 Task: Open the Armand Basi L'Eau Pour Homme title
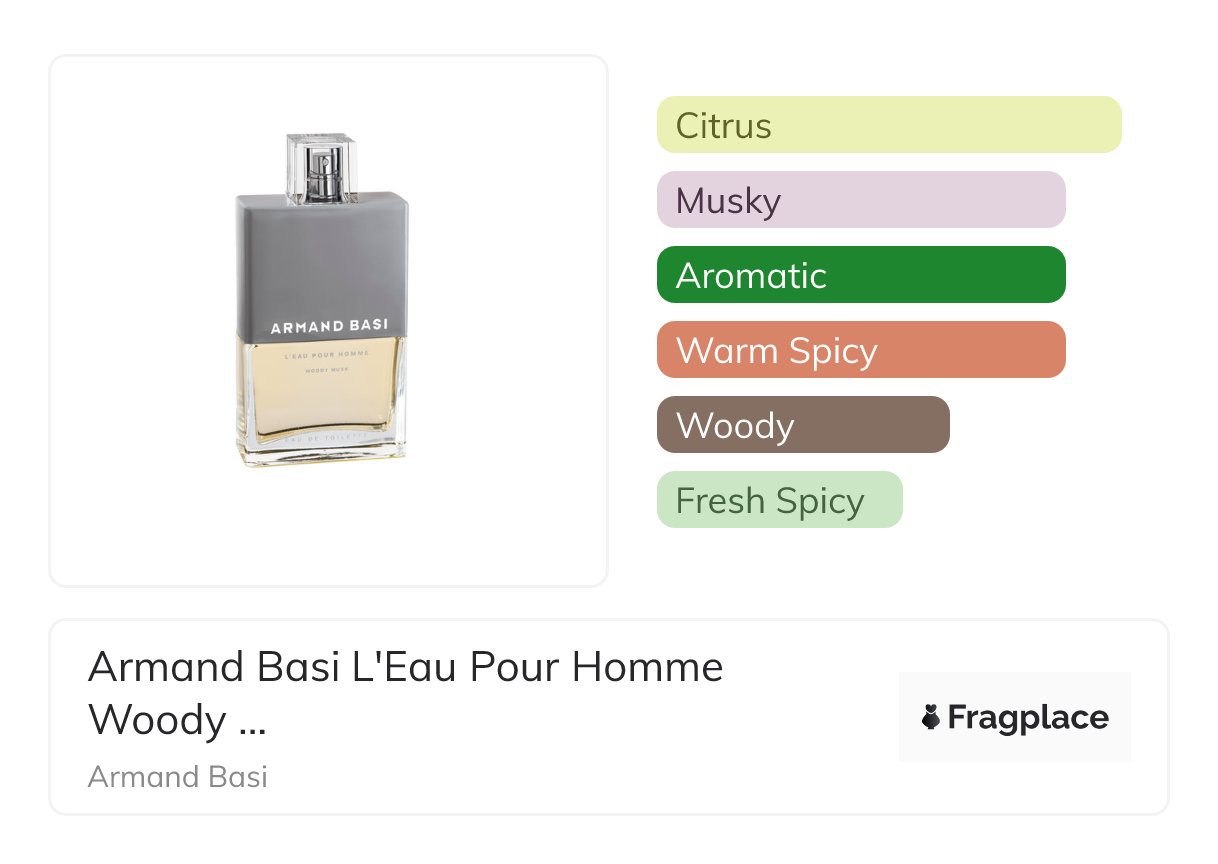[x=405, y=666]
